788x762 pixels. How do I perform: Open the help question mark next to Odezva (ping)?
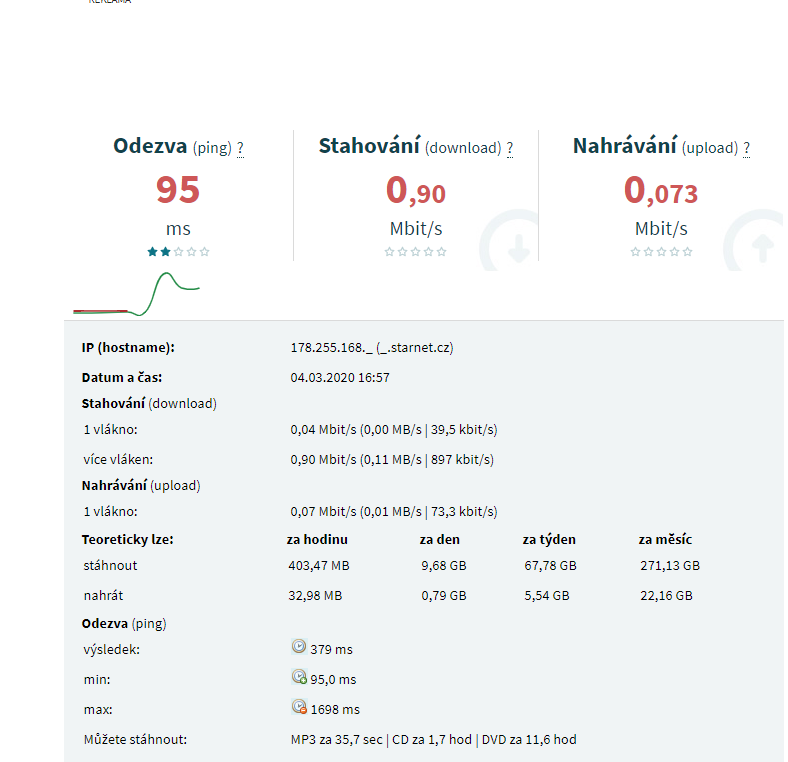[x=240, y=148]
